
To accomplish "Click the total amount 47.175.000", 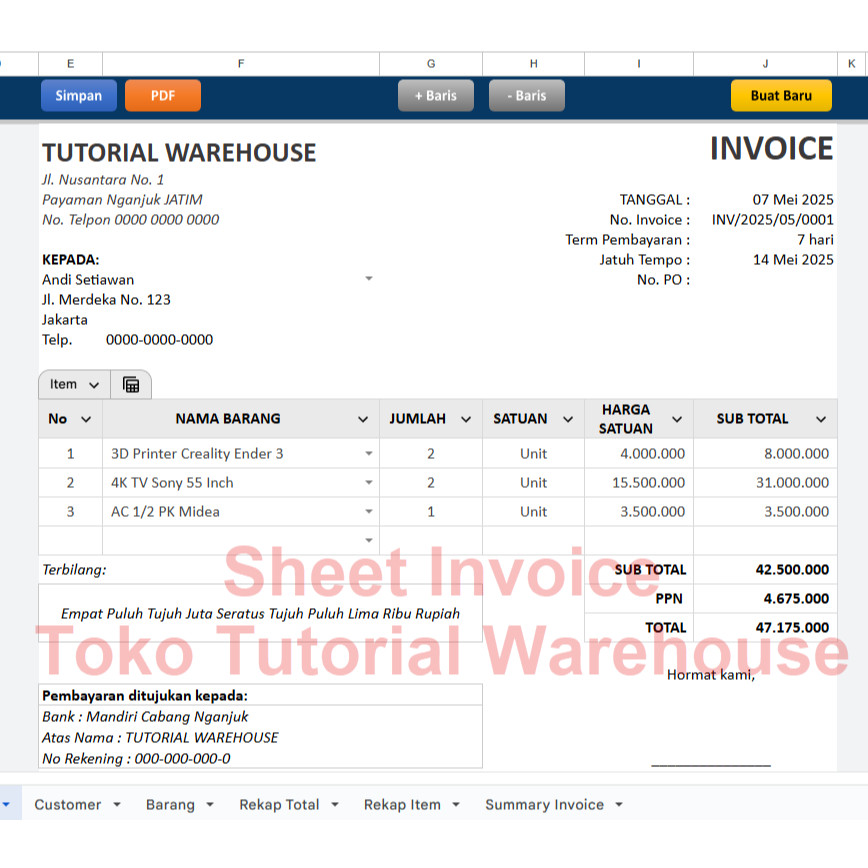I will coord(792,627).
